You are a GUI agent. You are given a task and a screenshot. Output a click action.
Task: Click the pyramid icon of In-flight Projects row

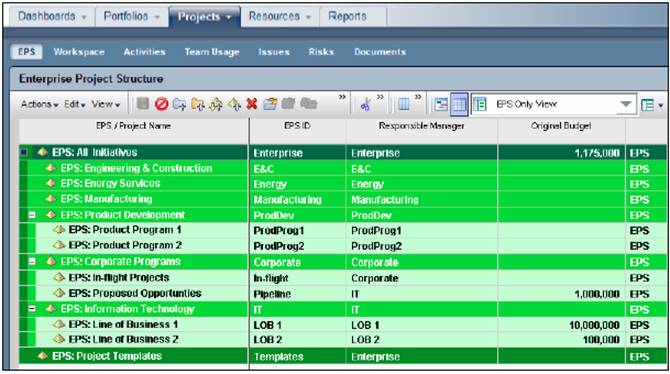[59, 277]
